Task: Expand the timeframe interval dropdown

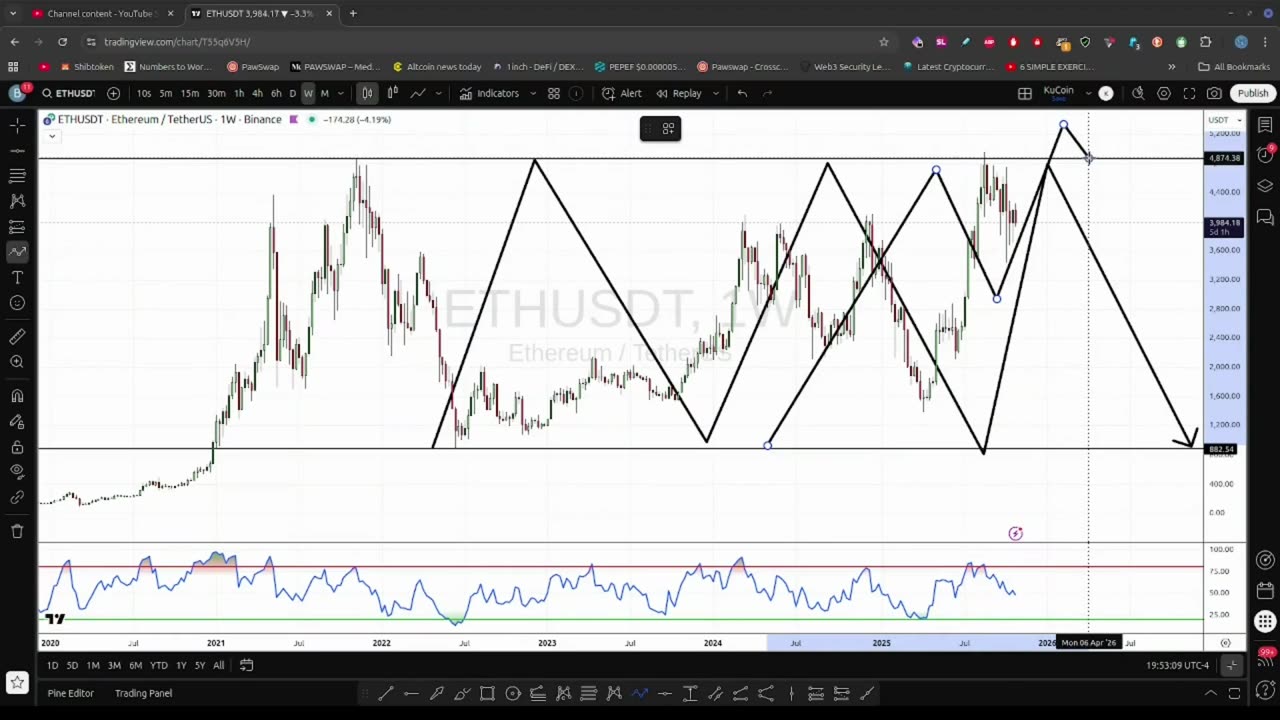Action: [341, 93]
